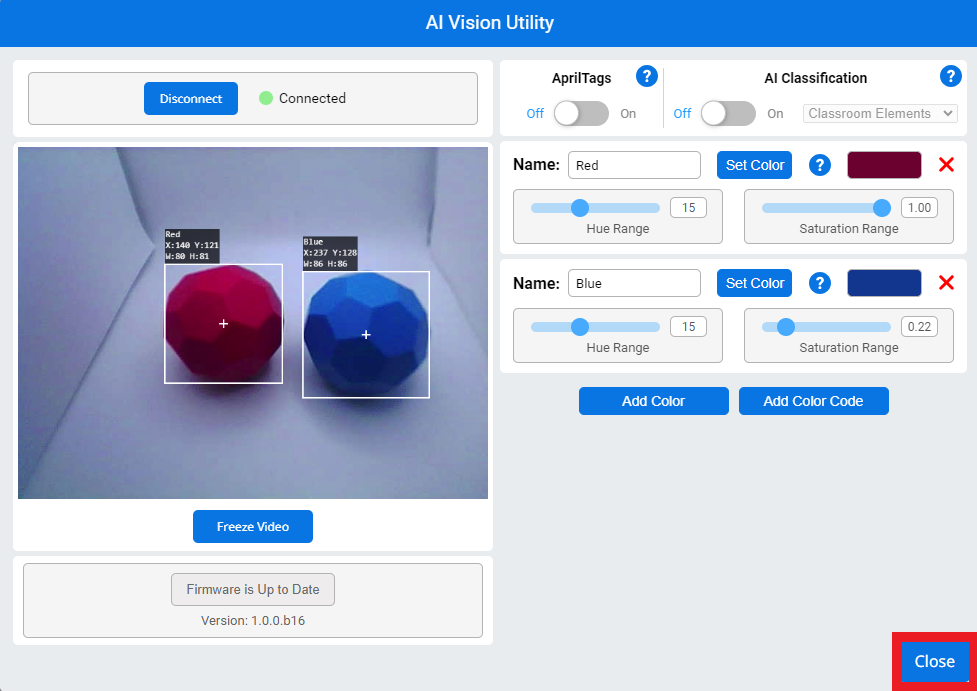Remove the Blue color entry
Image resolution: width=977 pixels, height=691 pixels.
(x=946, y=282)
